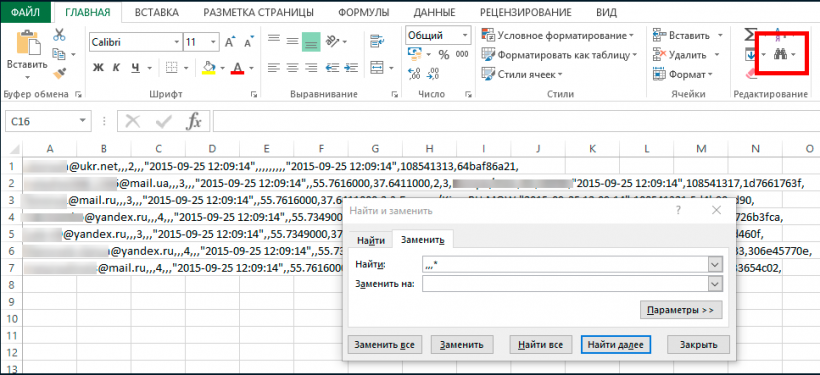This screenshot has width=820, height=375.
Task: Decrease font size with small A icon
Action: click(249, 42)
